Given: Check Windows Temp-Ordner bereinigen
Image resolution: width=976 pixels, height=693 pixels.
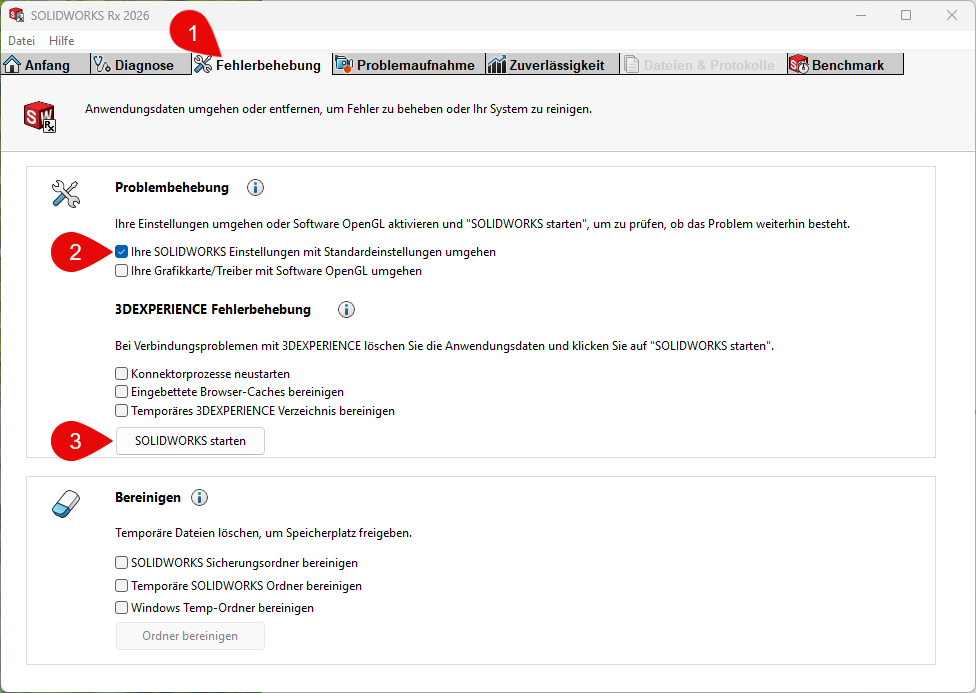Looking at the screenshot, I should pos(122,608).
